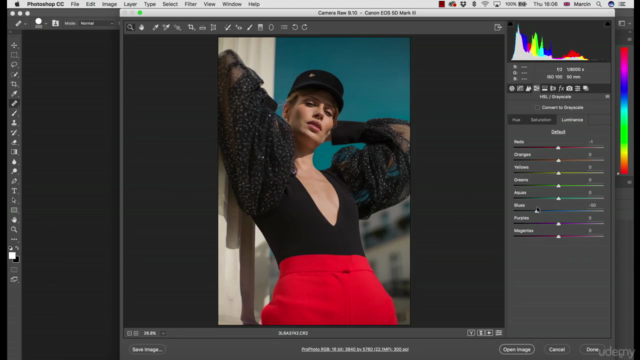Screen dimensions: 640x360
Task: Select the Transform tool
Action: coord(213,27)
